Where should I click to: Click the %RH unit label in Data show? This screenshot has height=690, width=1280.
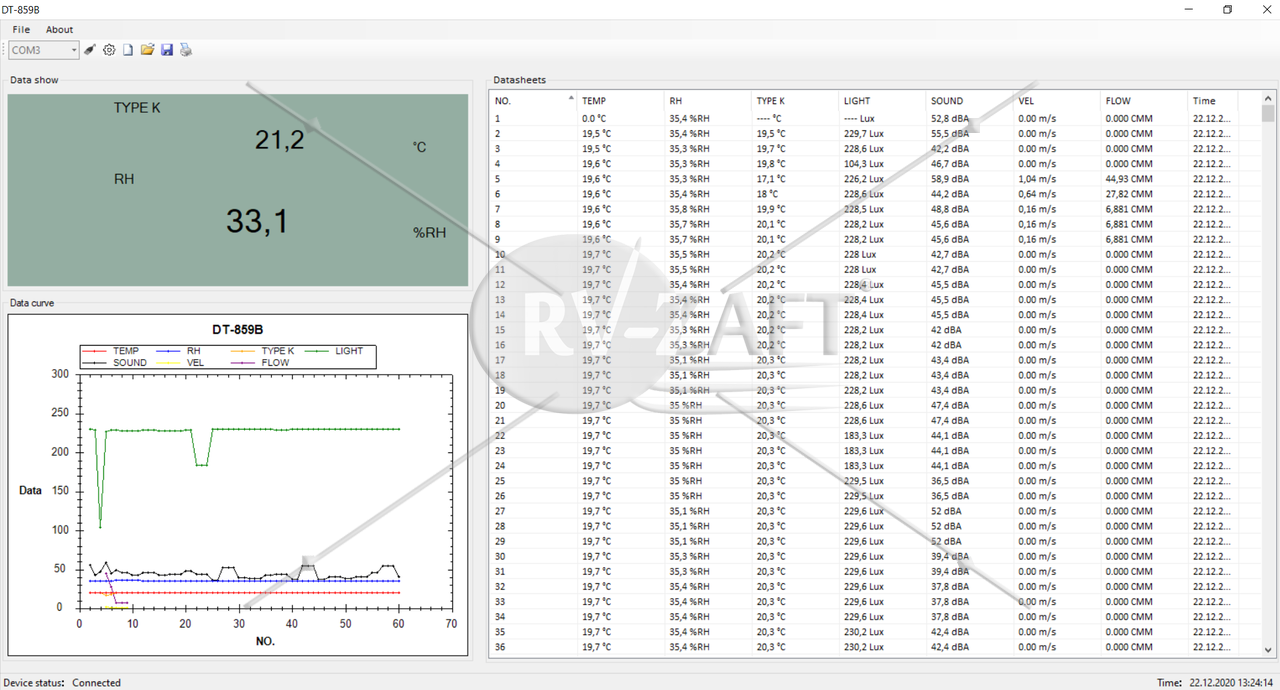429,232
